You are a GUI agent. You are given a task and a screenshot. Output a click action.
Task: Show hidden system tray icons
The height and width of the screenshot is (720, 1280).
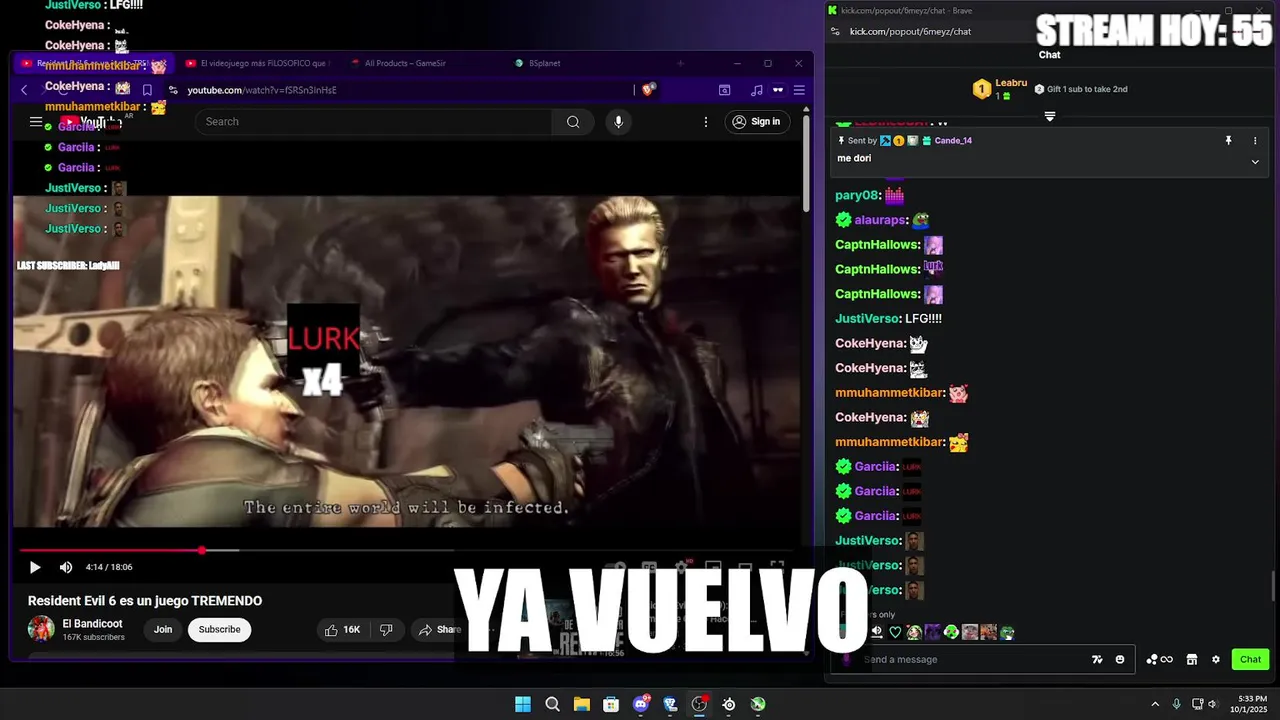pyautogui.click(x=1155, y=704)
